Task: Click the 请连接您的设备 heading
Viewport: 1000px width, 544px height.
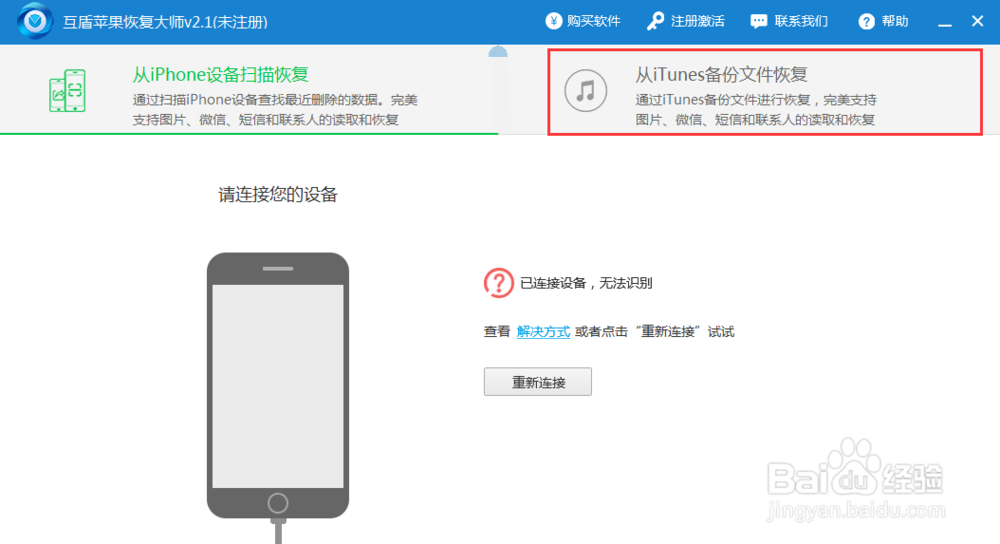Action: point(277,195)
